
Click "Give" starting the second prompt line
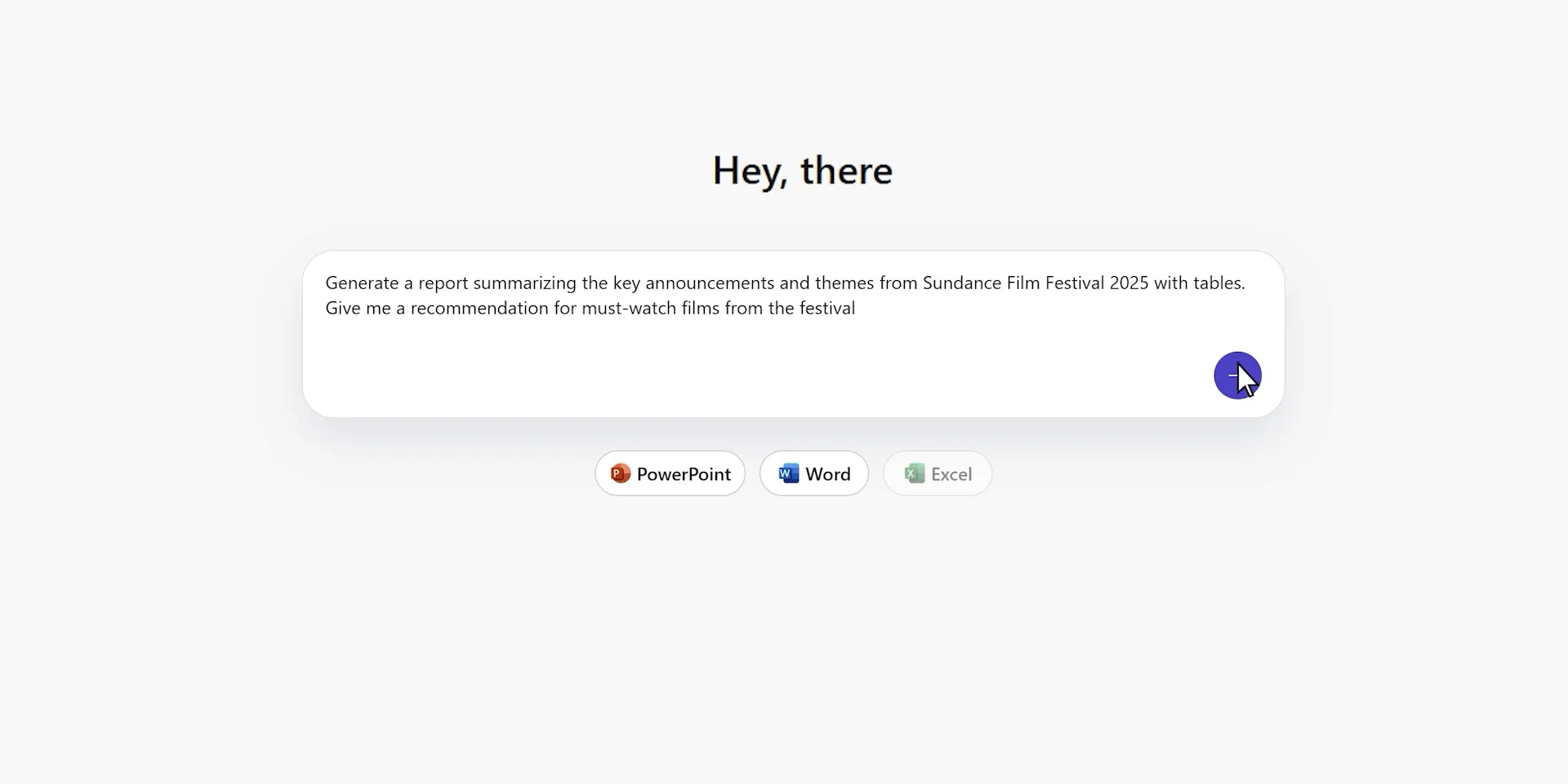point(342,309)
